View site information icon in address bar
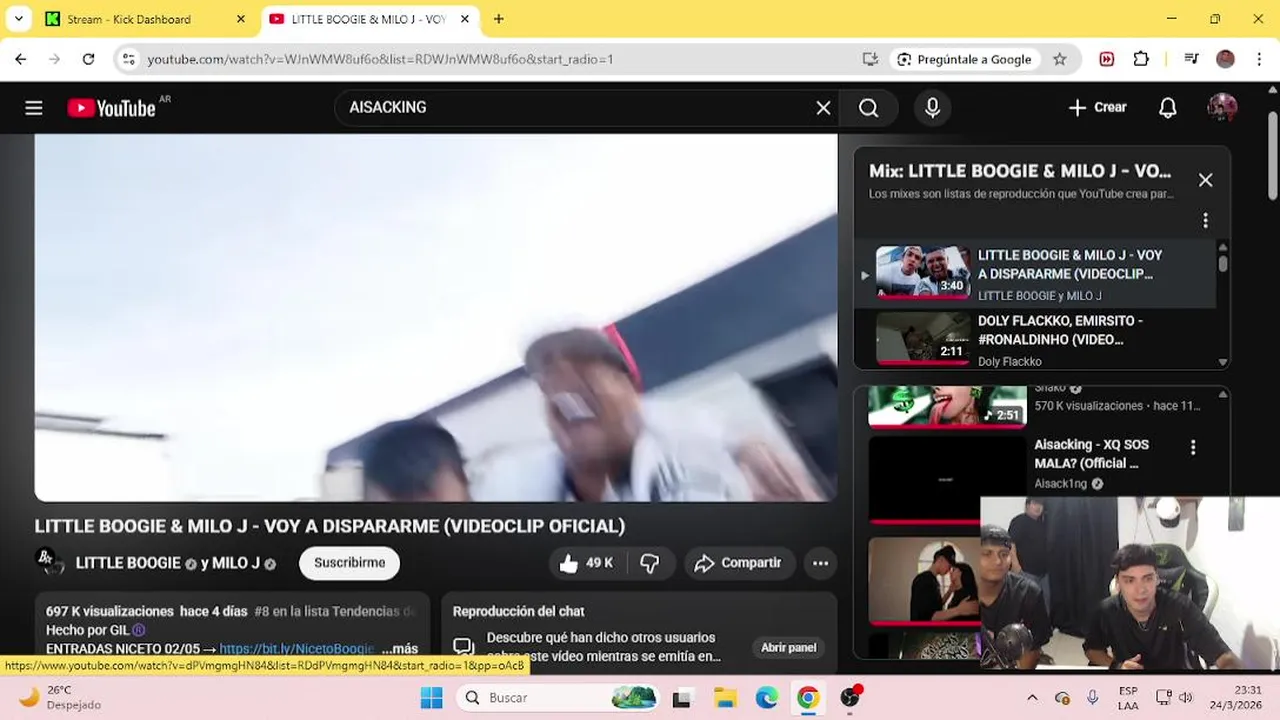This screenshot has width=1280, height=720. click(x=128, y=59)
